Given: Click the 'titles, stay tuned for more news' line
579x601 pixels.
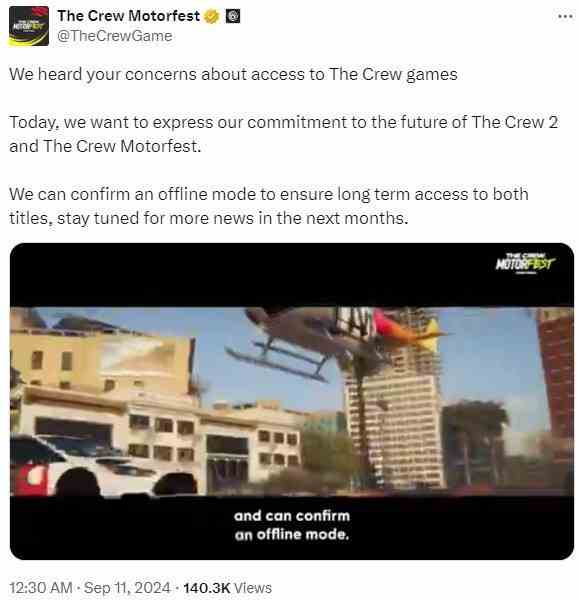Looking at the screenshot, I should click(x=208, y=218).
